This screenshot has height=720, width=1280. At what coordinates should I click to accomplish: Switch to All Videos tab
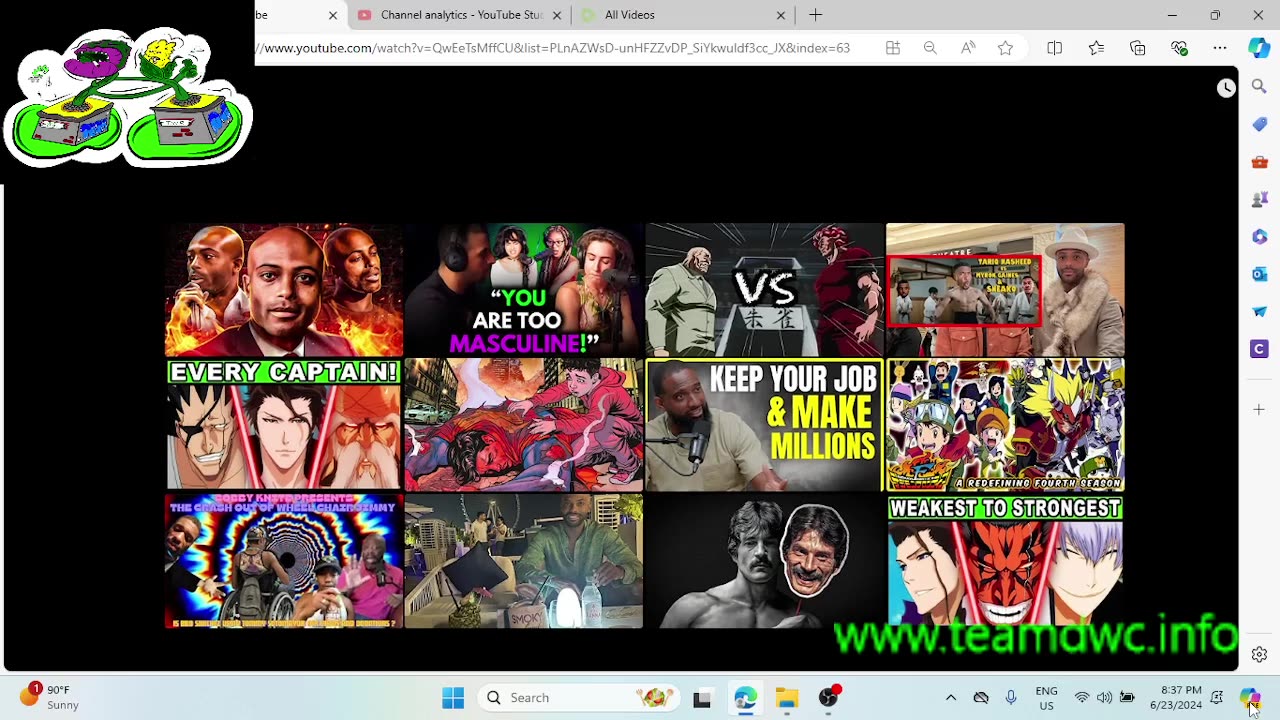pos(684,15)
